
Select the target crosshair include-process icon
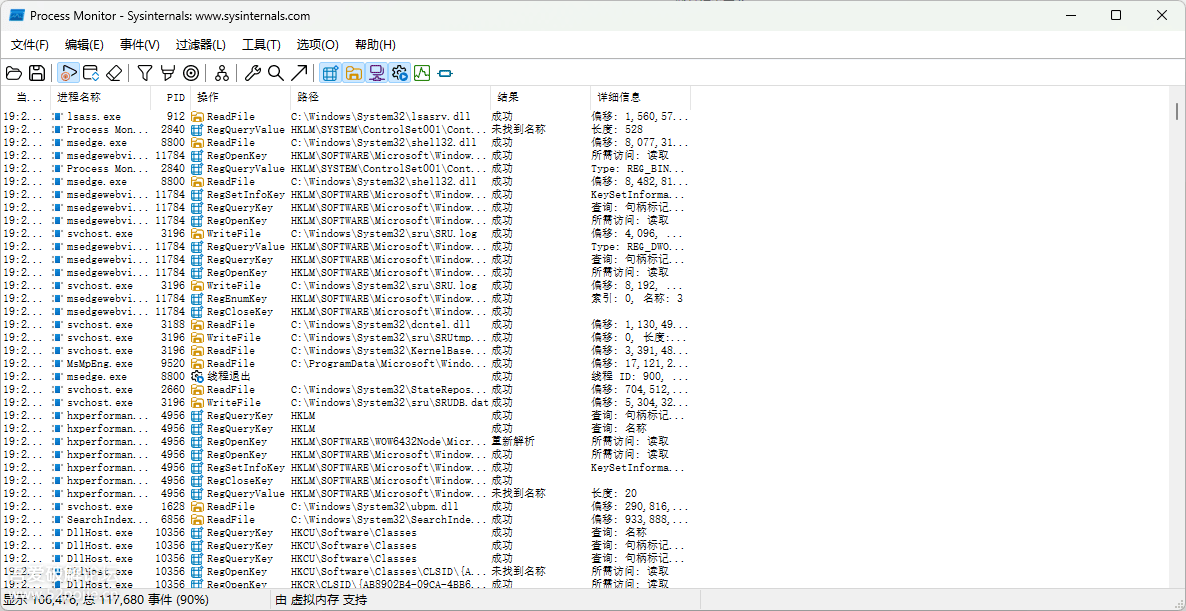pos(191,73)
